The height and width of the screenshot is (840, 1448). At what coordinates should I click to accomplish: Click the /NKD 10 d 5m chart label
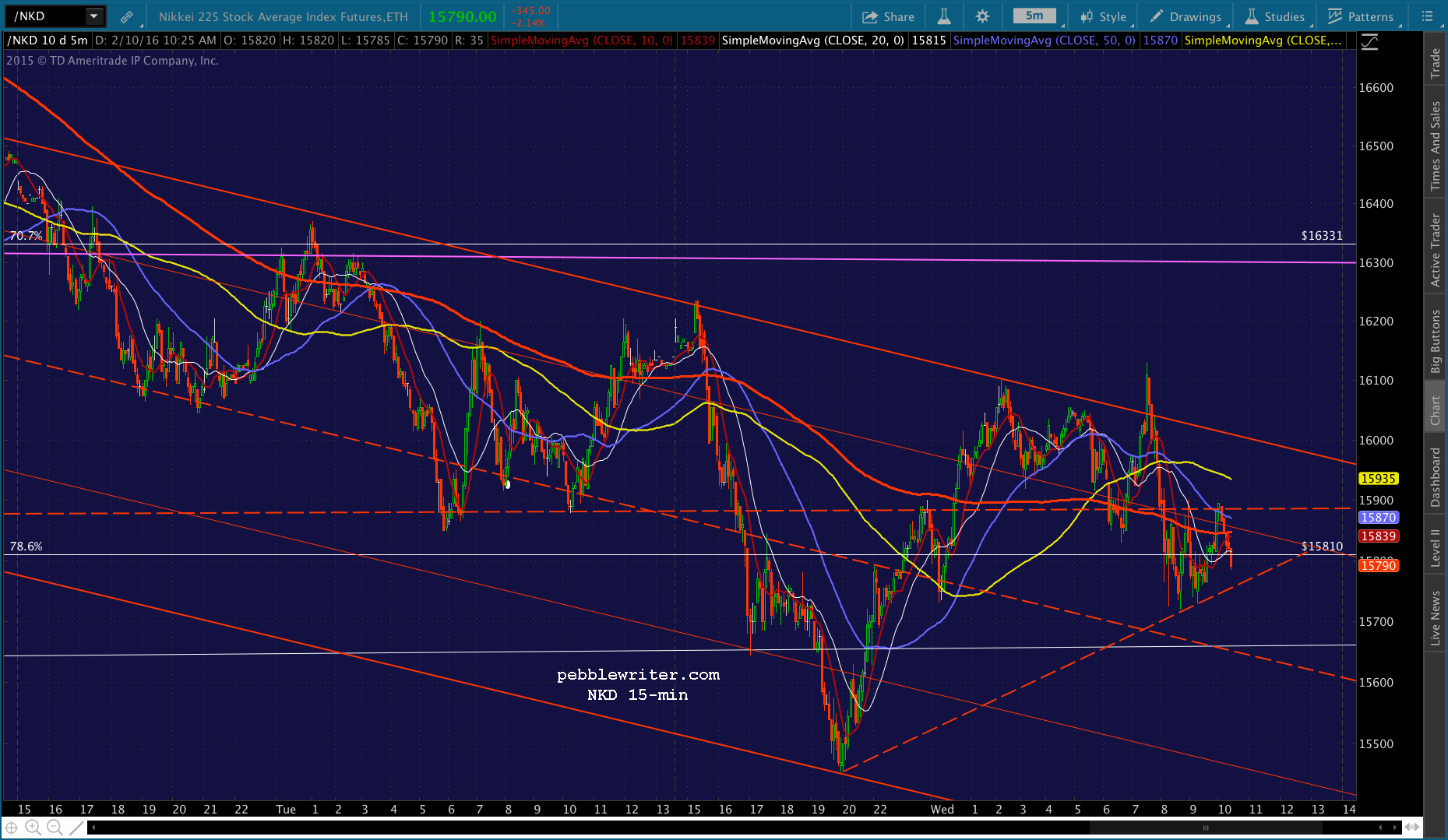[48, 40]
